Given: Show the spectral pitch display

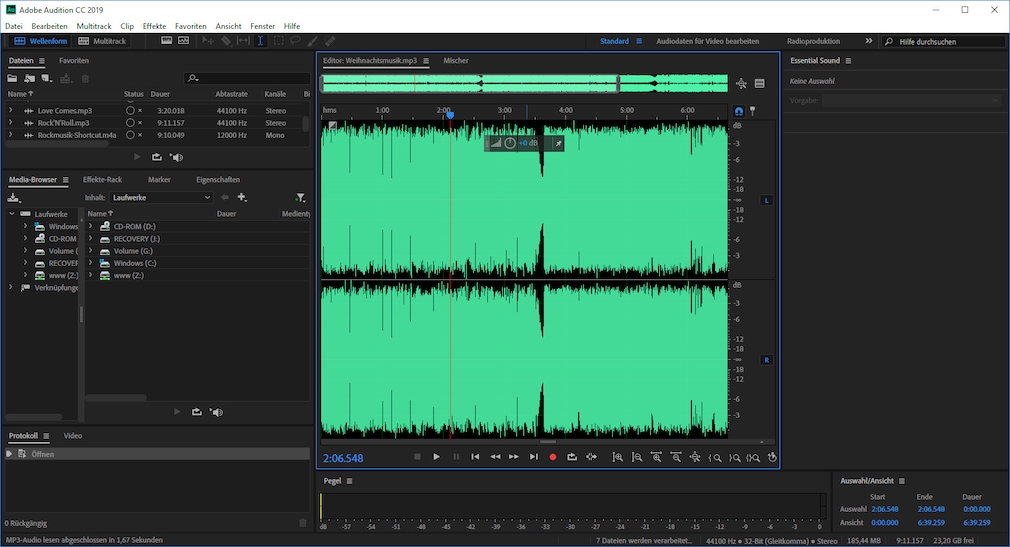Looking at the screenshot, I should [184, 41].
